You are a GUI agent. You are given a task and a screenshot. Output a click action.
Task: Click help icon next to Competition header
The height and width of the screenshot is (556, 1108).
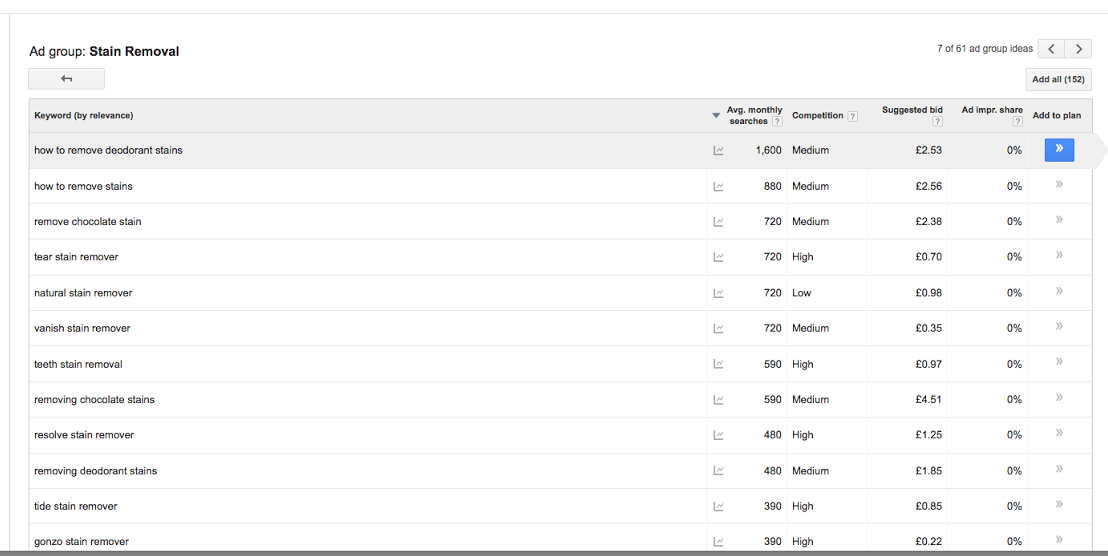[852, 116]
